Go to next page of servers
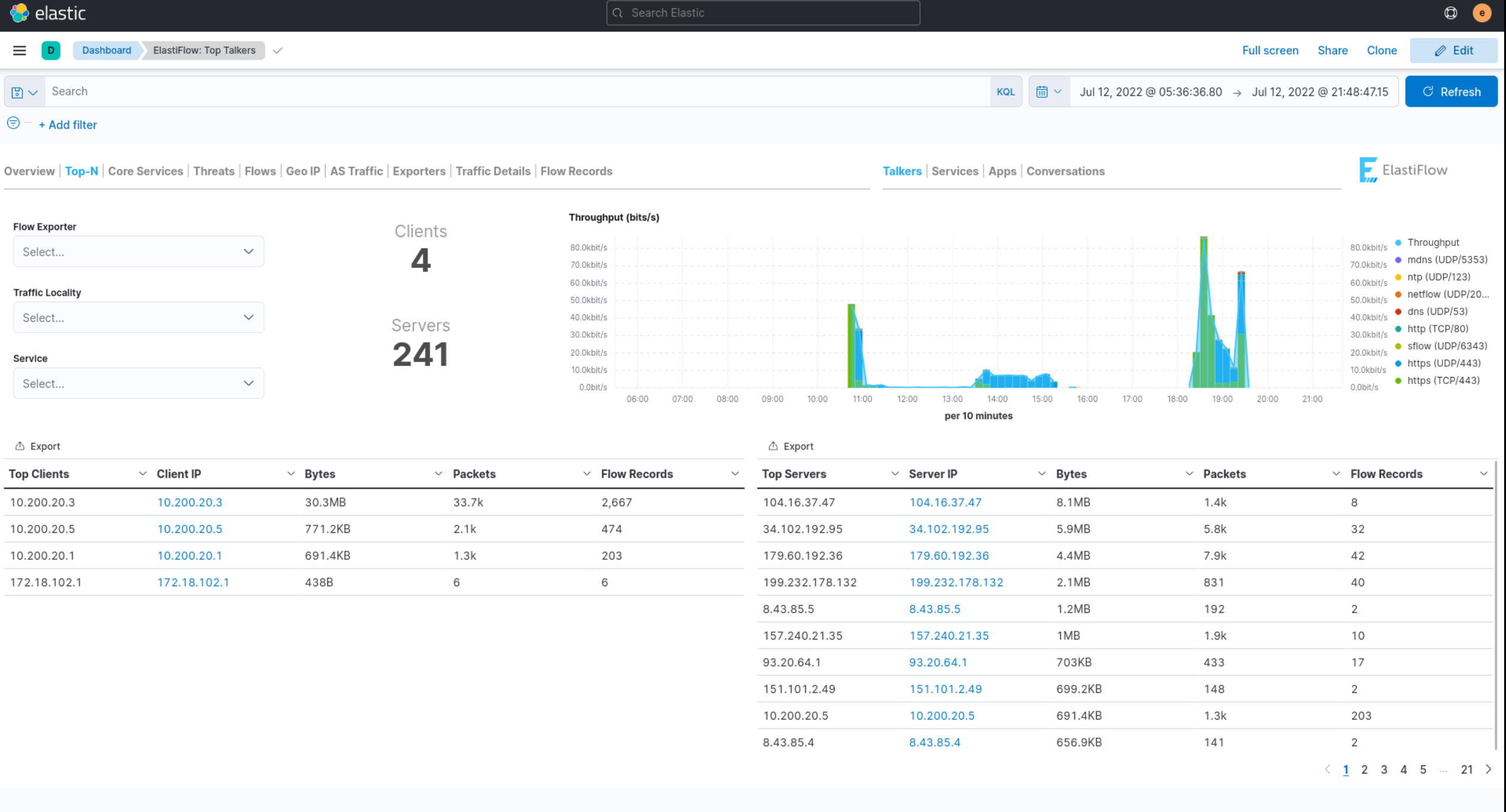 [x=1488, y=769]
